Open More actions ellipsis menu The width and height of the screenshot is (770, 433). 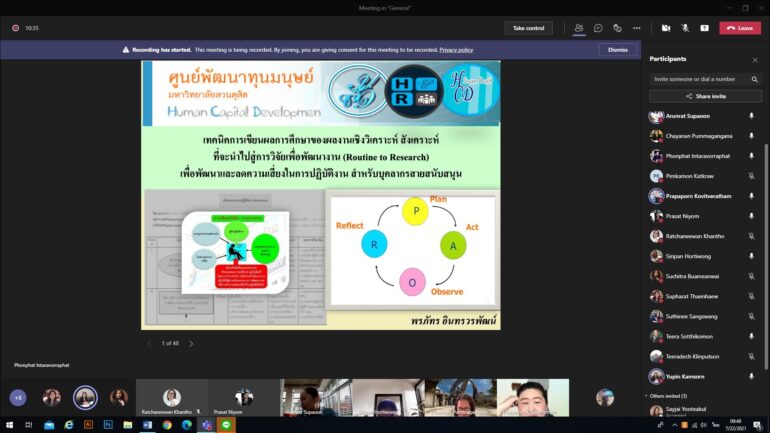coord(637,28)
